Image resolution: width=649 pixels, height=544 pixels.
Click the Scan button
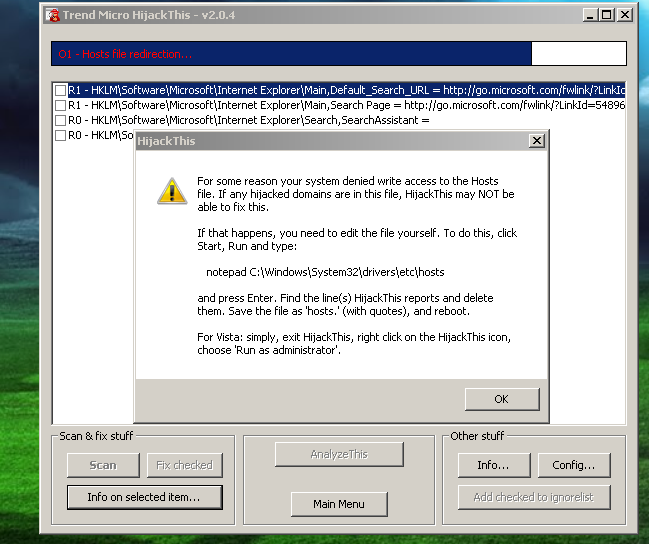(x=103, y=465)
